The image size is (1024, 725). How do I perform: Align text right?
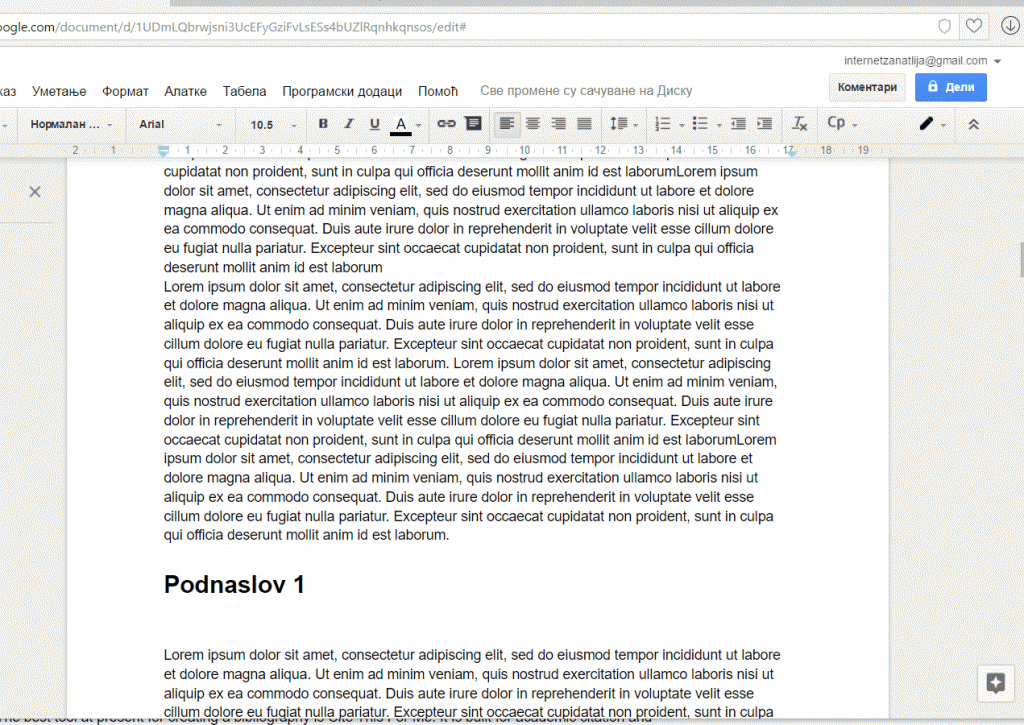[x=558, y=123]
